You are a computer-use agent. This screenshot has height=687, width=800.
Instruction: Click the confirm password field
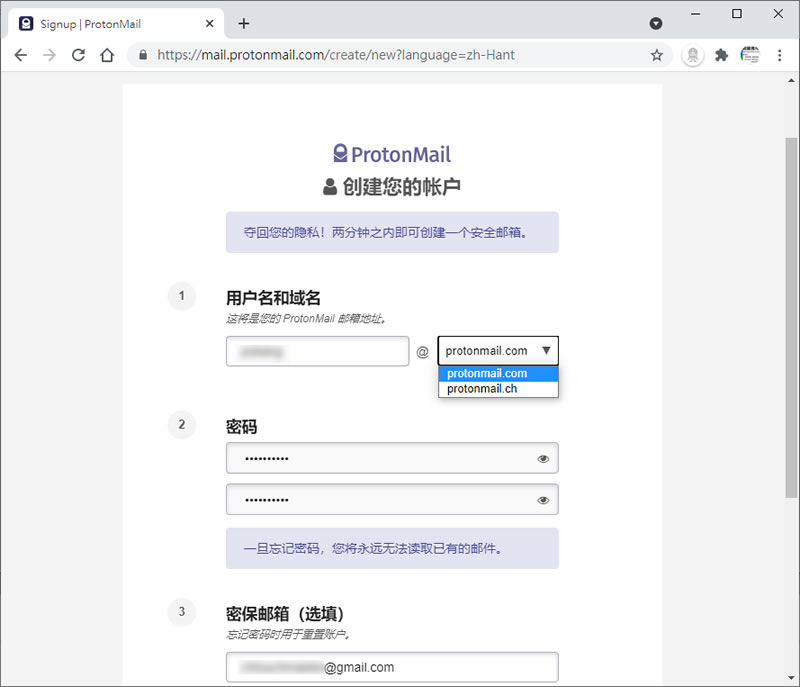392,499
